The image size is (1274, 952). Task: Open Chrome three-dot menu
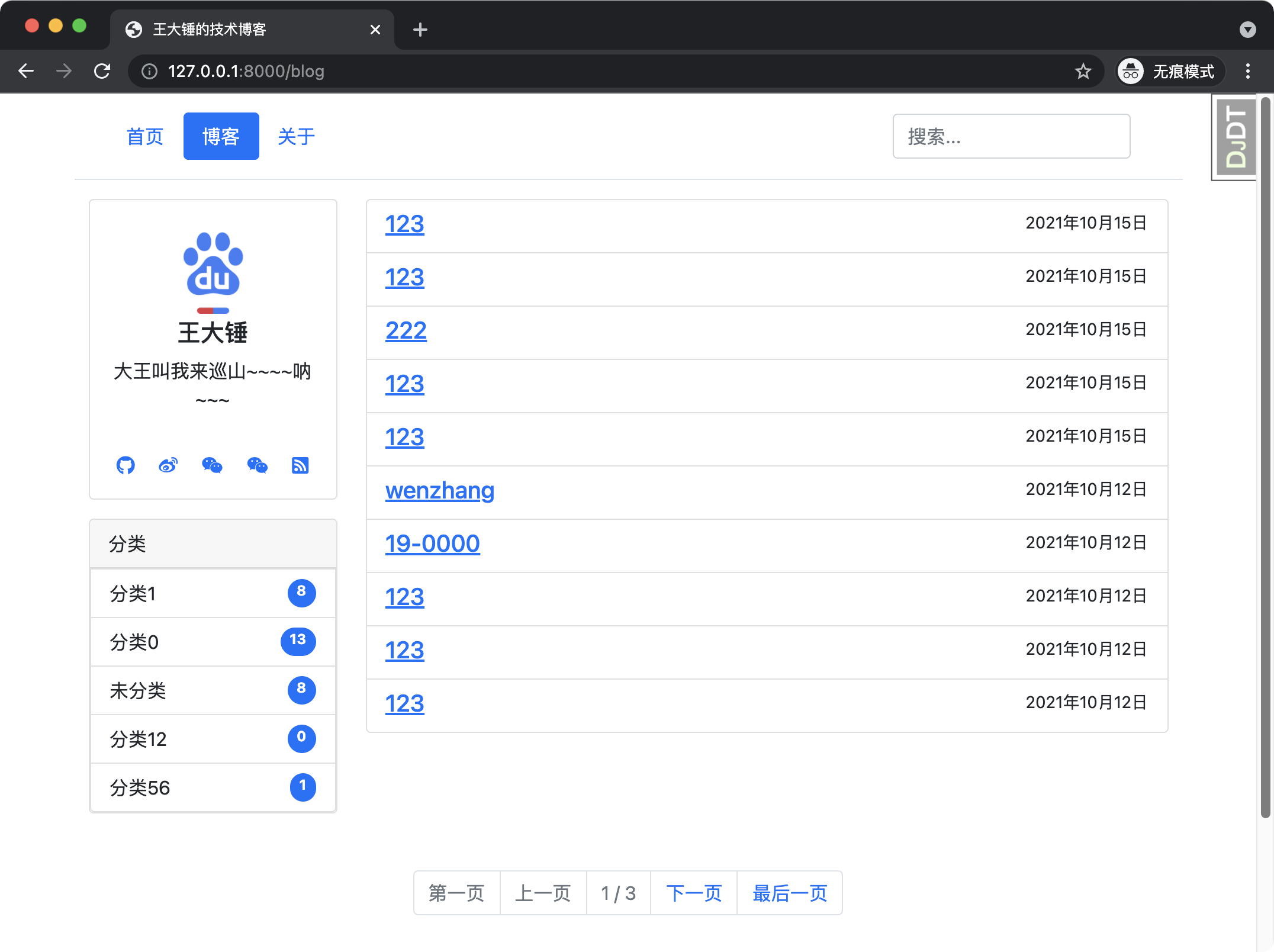[1247, 72]
